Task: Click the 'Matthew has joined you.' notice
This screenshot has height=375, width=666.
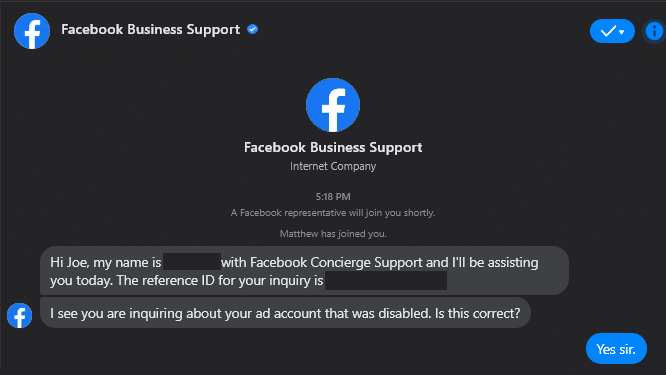Action: (333, 234)
